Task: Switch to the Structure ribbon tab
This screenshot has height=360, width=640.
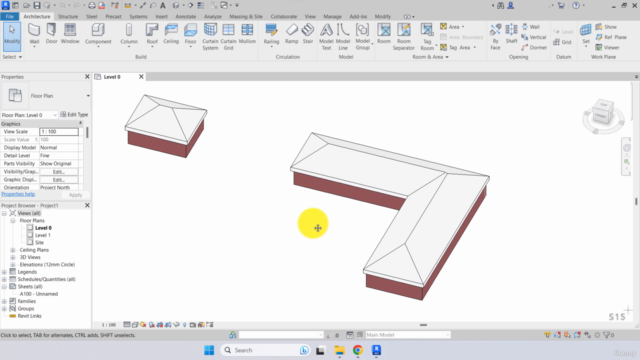Action: (68, 16)
